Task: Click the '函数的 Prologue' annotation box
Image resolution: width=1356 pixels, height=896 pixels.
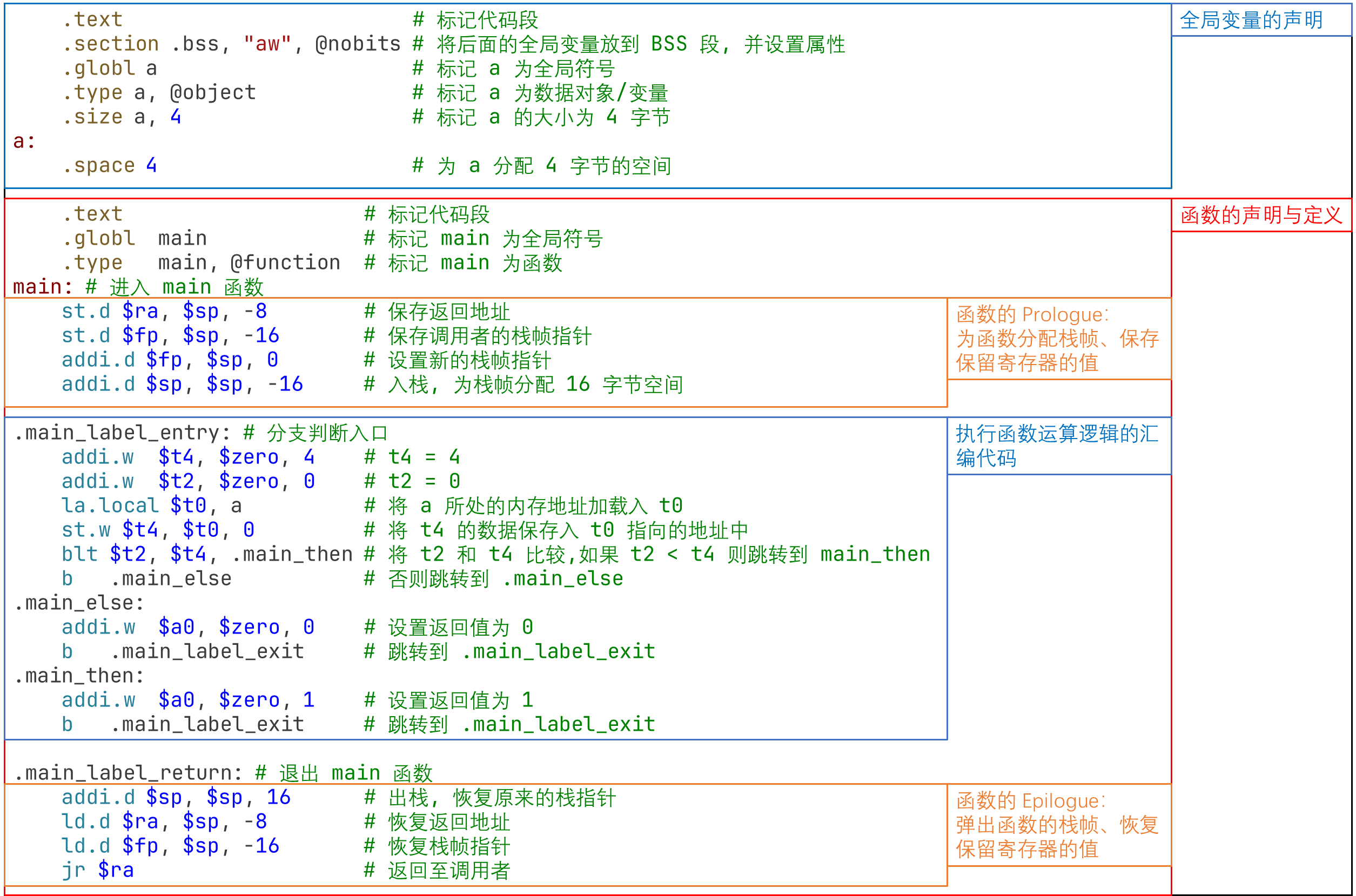Action: tap(1058, 339)
